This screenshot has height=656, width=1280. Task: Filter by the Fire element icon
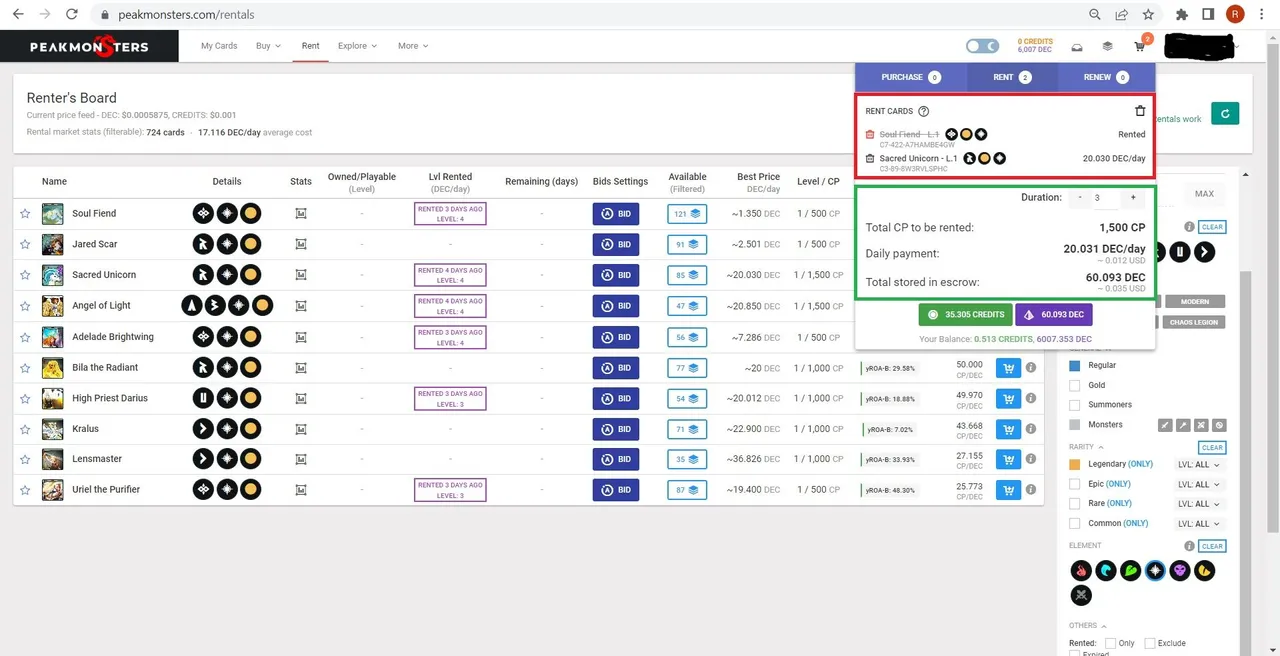pyautogui.click(x=1080, y=570)
